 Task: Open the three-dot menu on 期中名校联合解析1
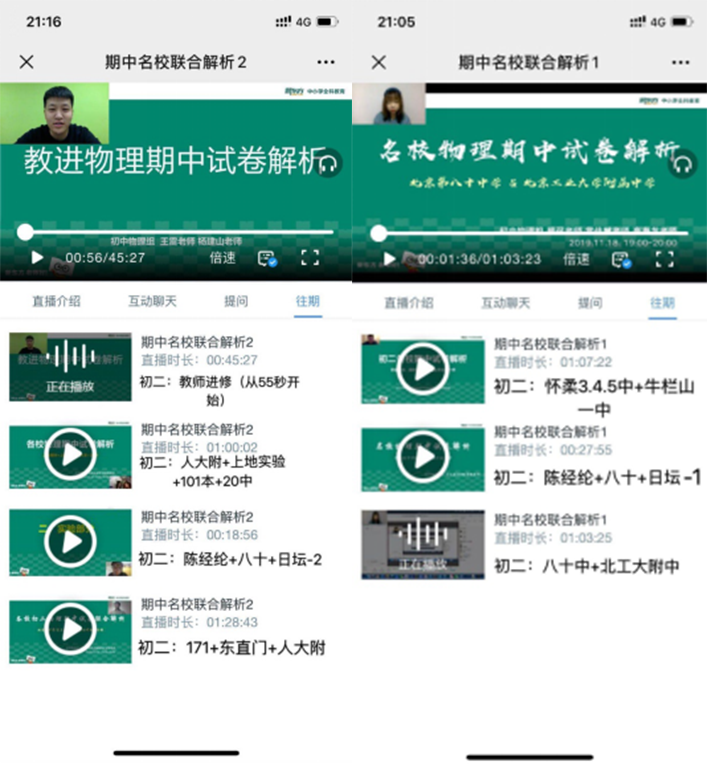(x=679, y=62)
